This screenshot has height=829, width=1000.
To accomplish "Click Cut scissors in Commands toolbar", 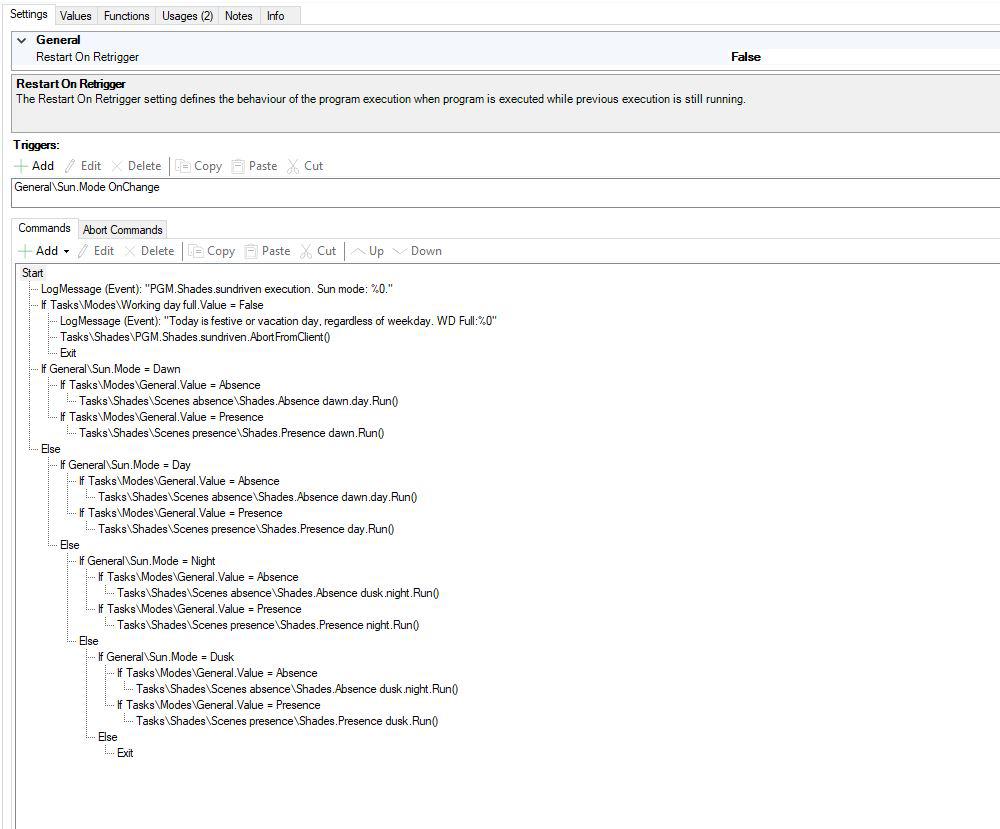I will pyautogui.click(x=304, y=251).
